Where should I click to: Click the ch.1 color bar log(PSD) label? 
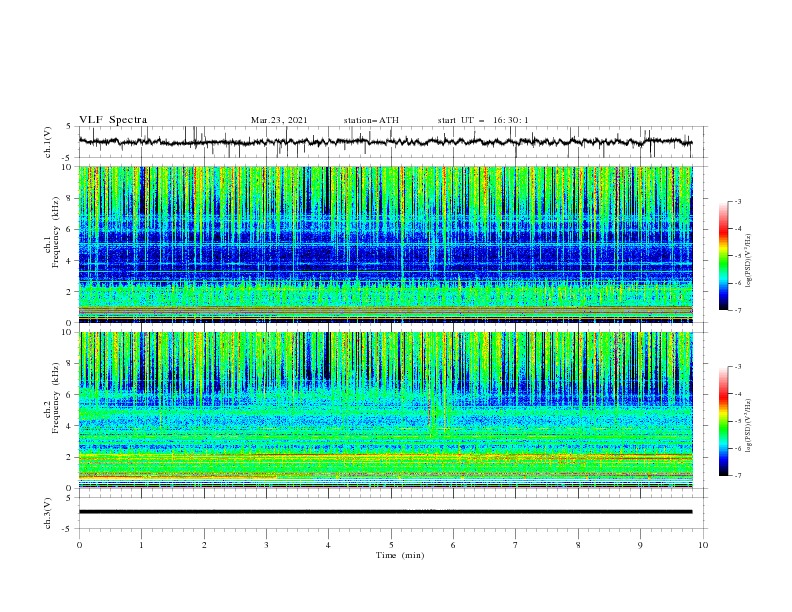point(749,261)
